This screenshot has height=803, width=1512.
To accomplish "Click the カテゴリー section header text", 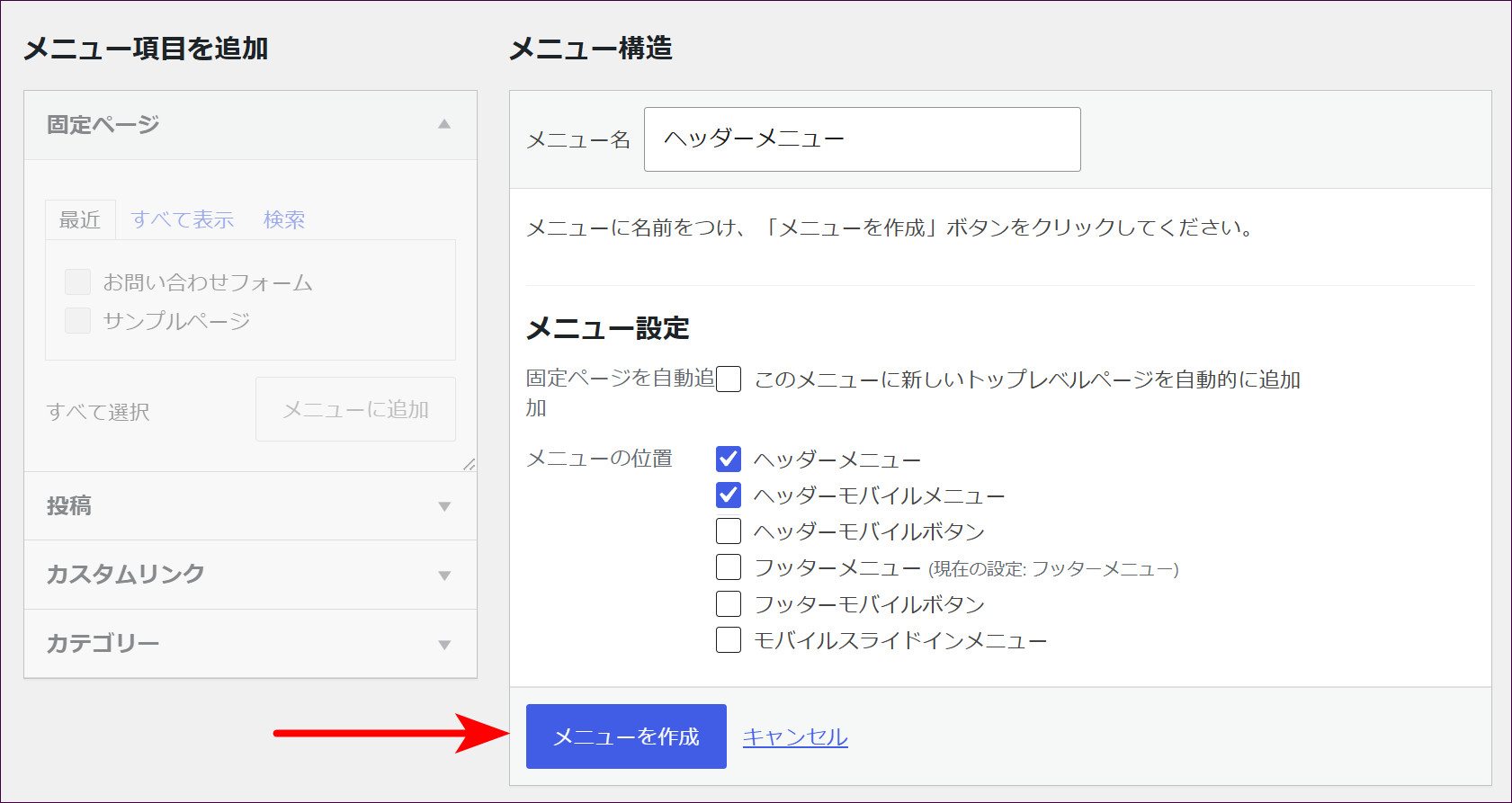I will pyautogui.click(x=103, y=644).
